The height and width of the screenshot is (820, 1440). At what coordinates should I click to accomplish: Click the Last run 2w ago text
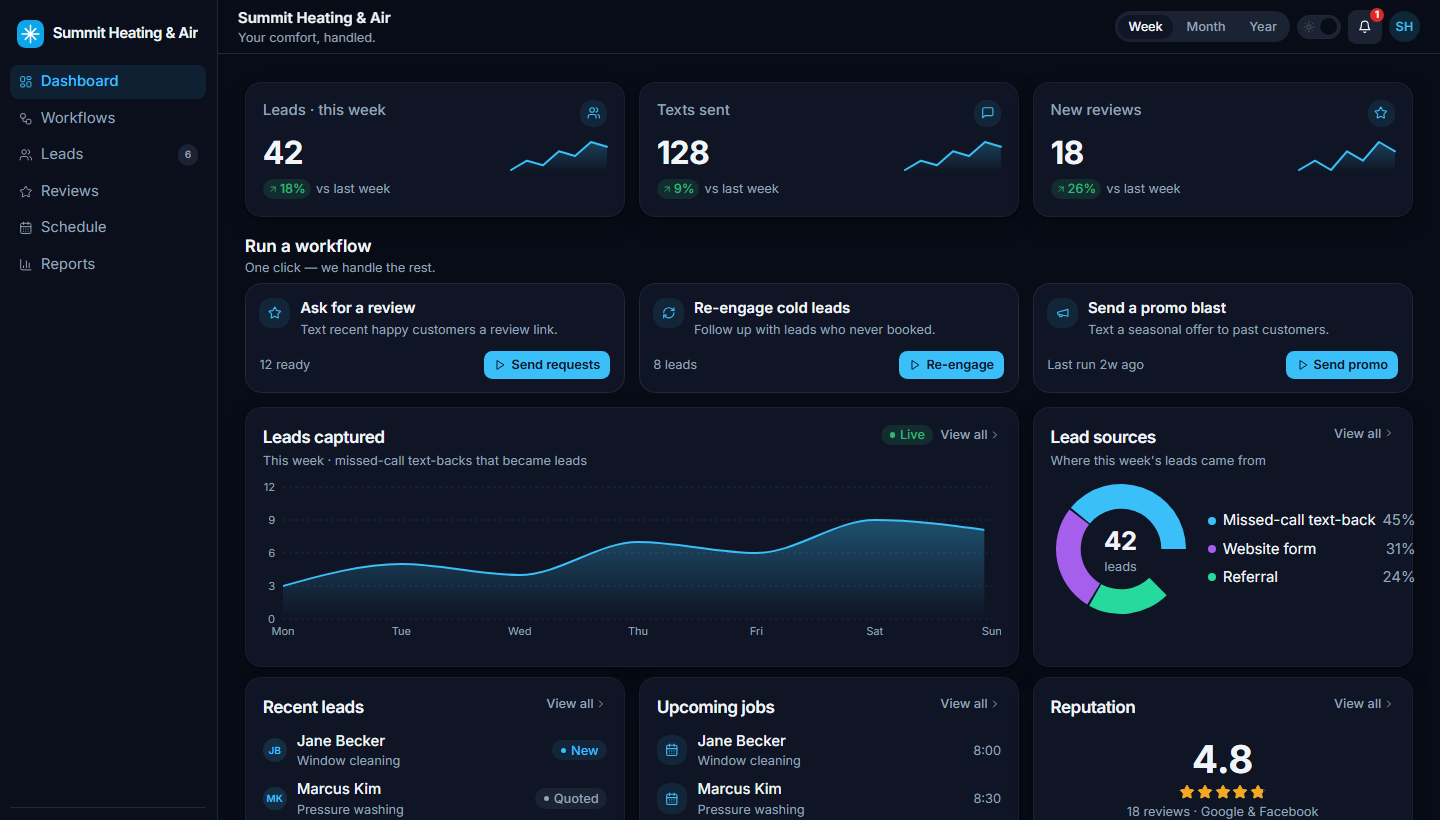tap(1095, 365)
